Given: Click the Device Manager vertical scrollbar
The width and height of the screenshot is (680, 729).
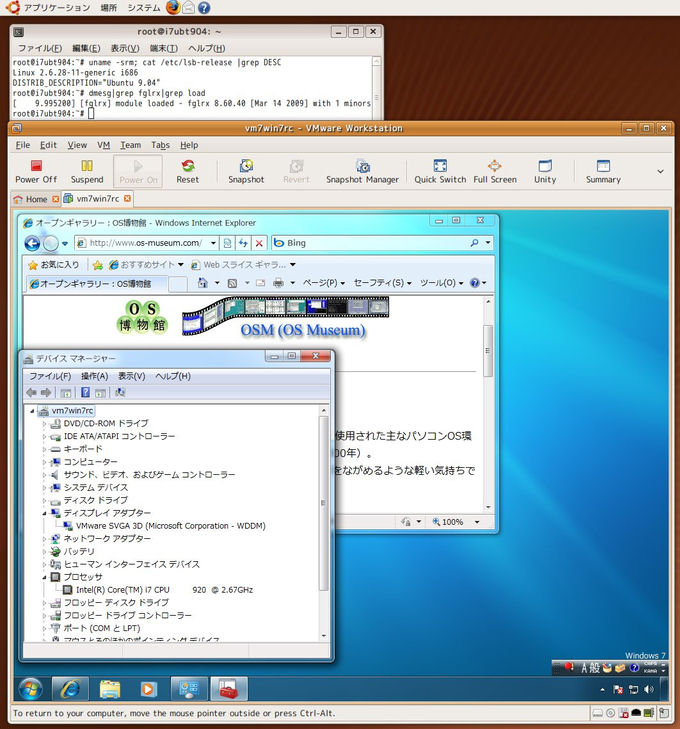Looking at the screenshot, I should (323, 523).
